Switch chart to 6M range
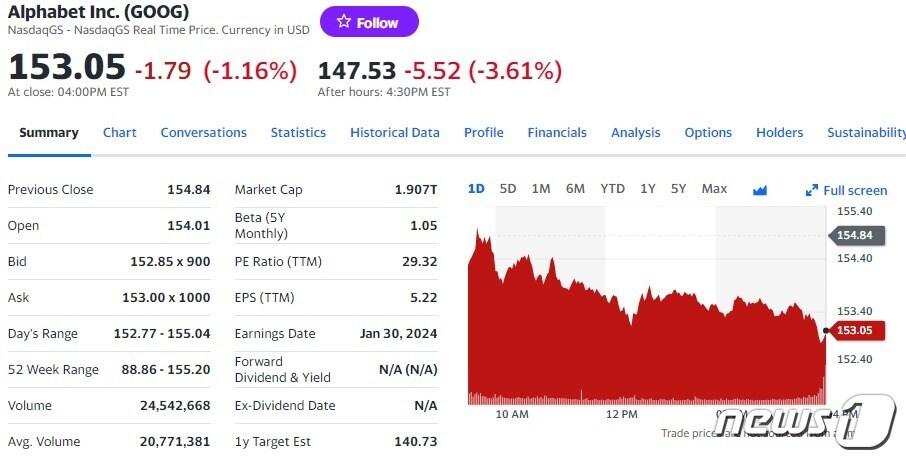This screenshot has width=906, height=461. click(575, 189)
